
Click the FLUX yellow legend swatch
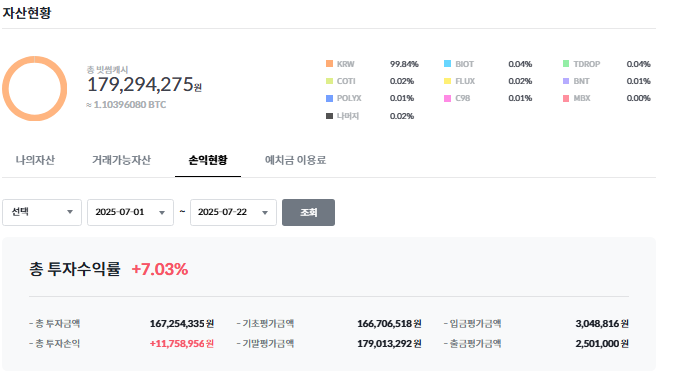447,81
